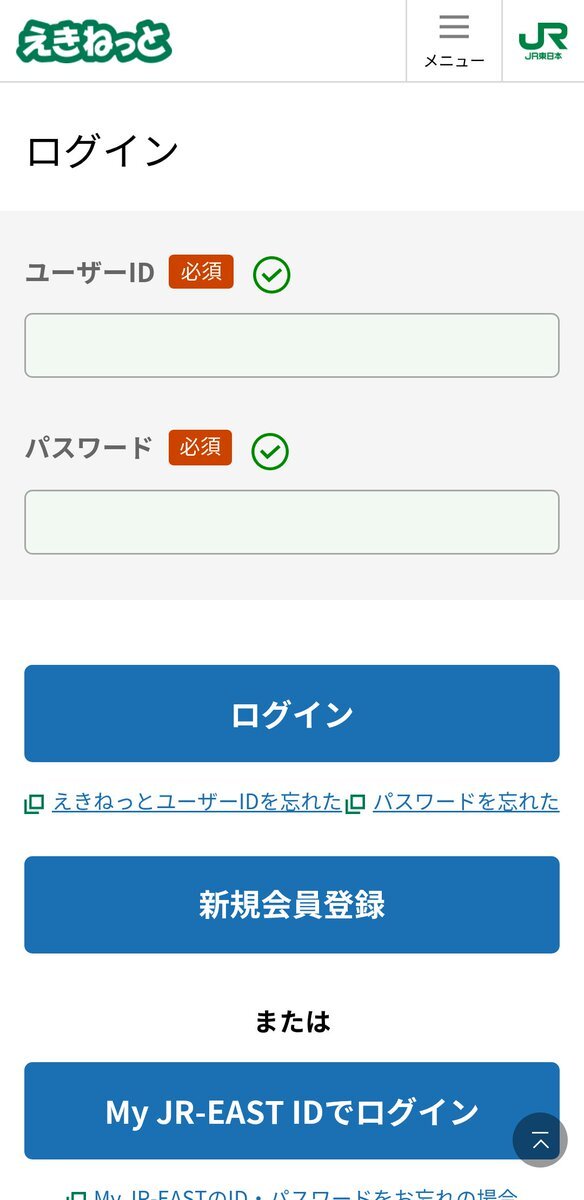Screen dimensions: 584x1200
Task: Select the 新規会員登録 button
Action: [x=292, y=905]
